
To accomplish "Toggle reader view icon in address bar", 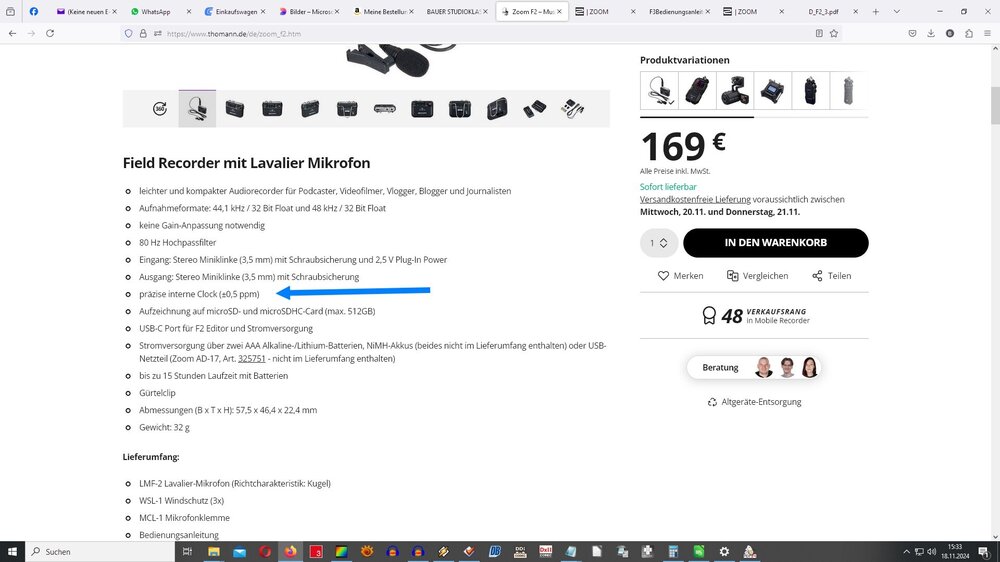I will (x=819, y=33).
